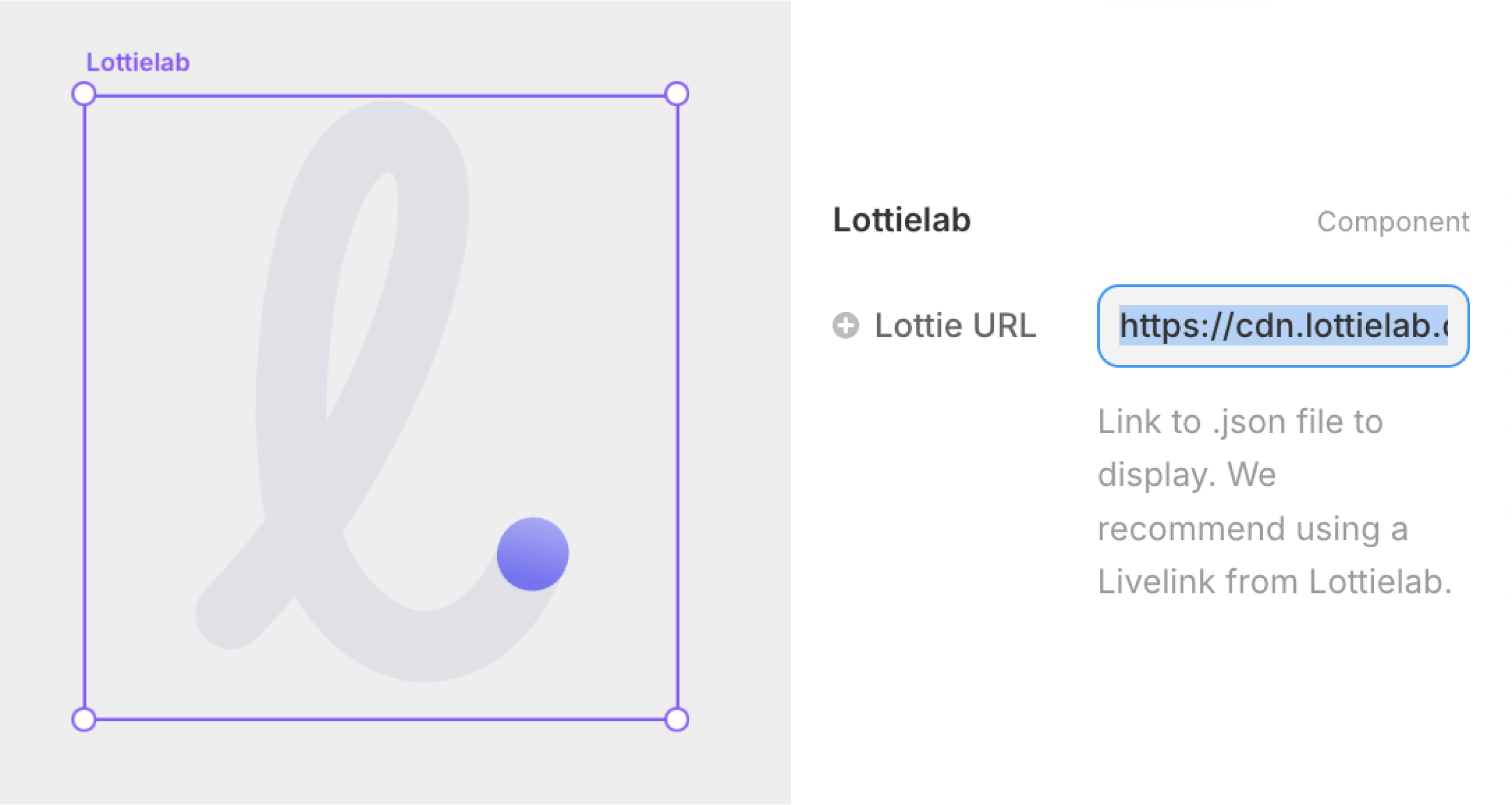Click the top-right selection resize handle

677,94
